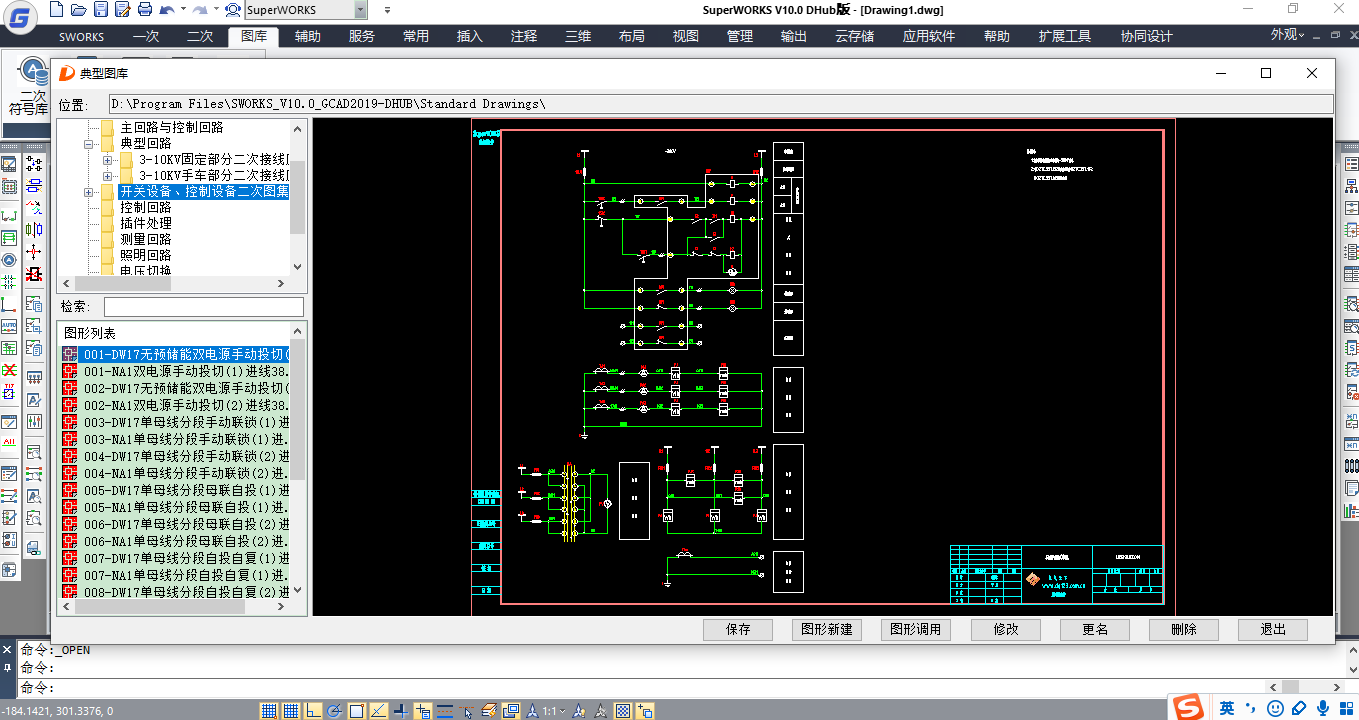
Task: Select the 测量回路 folder
Action: 146,240
